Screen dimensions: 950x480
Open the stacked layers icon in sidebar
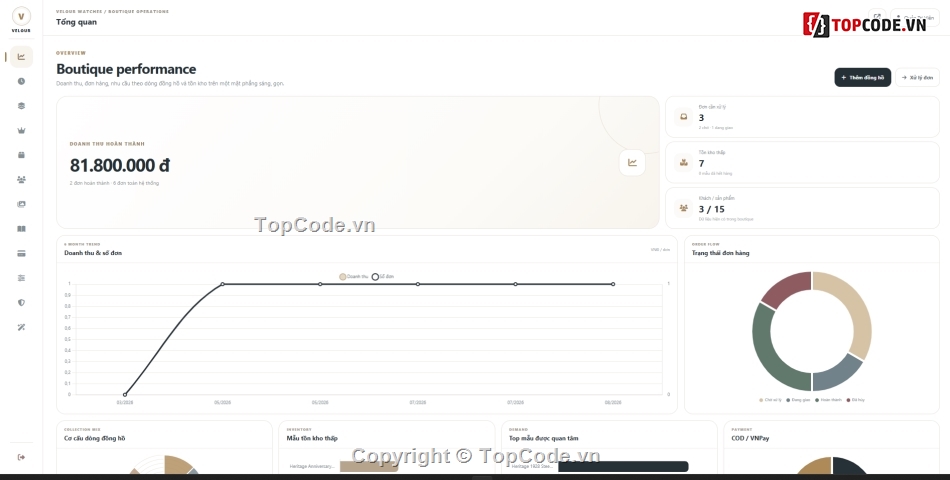pos(21,106)
